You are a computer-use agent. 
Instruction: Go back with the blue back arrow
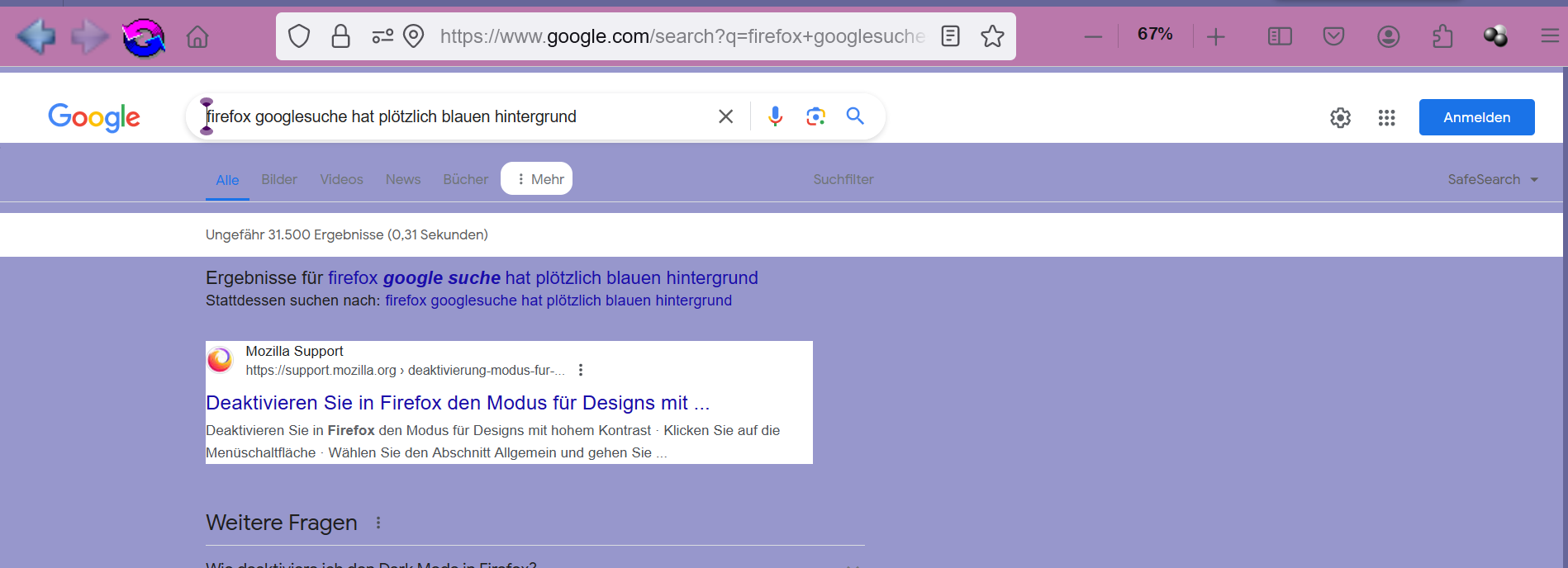[x=36, y=37]
